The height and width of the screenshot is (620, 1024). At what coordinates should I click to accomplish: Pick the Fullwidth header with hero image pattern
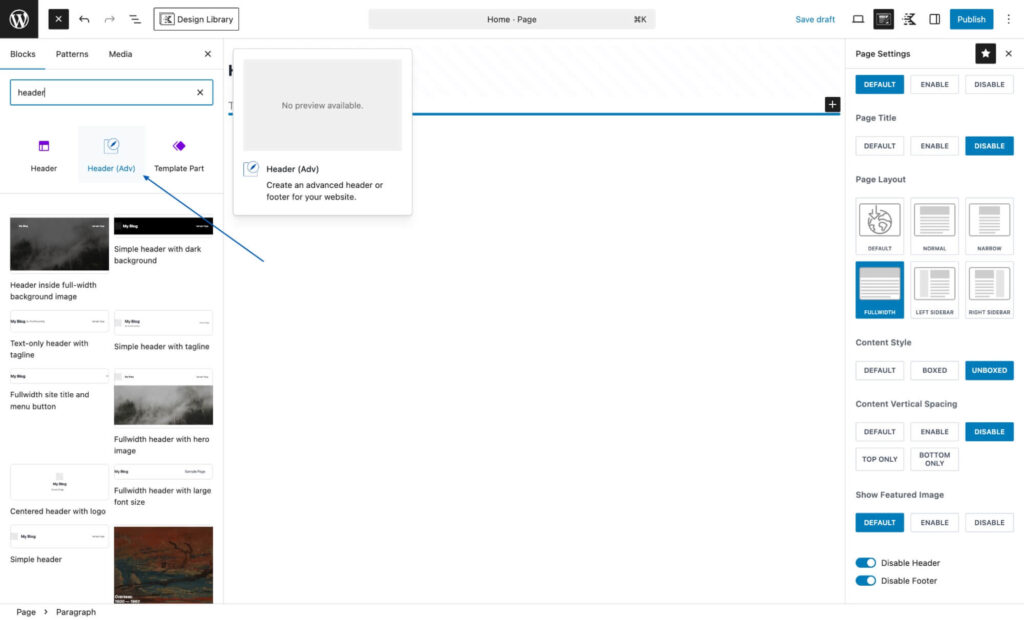click(163, 398)
